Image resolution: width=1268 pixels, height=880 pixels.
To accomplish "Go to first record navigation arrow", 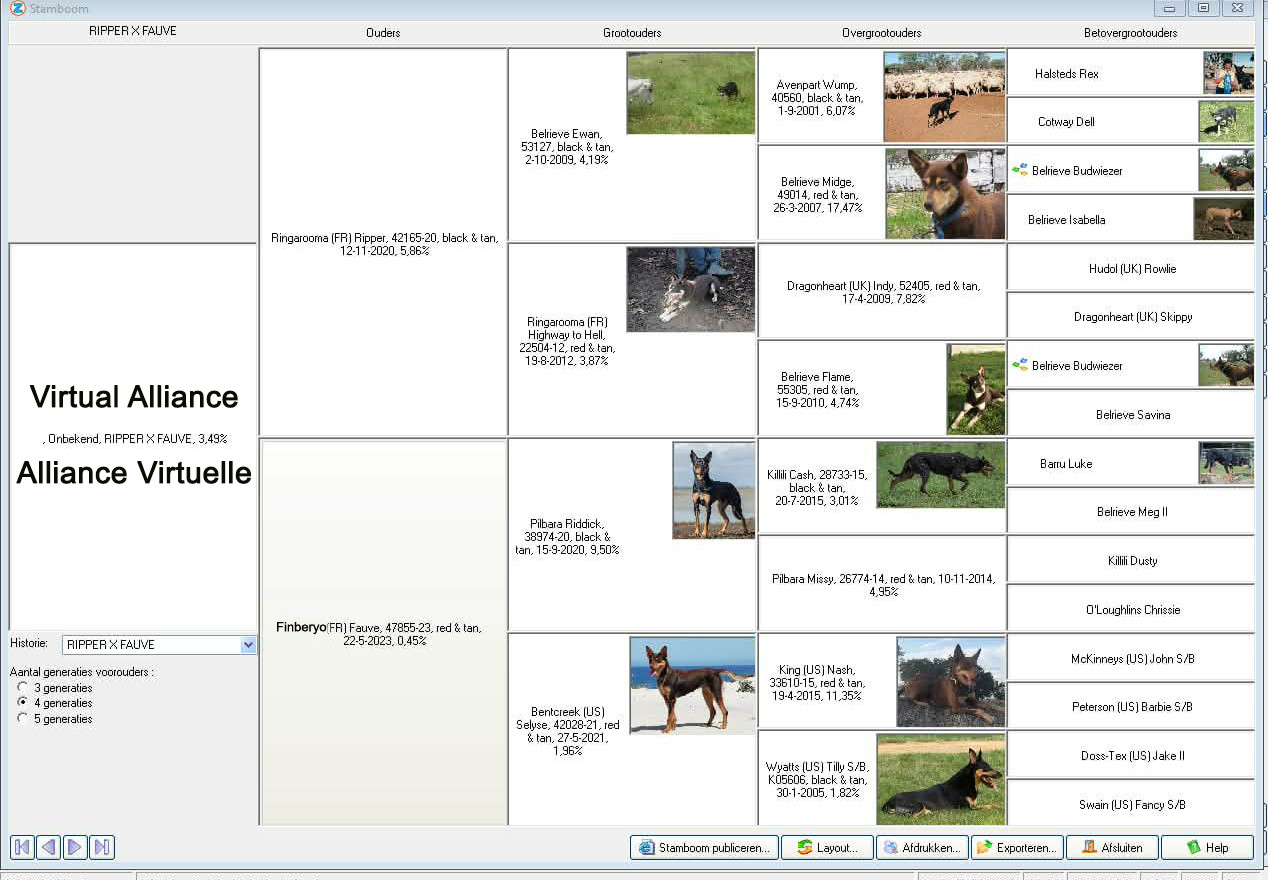I will (22, 848).
